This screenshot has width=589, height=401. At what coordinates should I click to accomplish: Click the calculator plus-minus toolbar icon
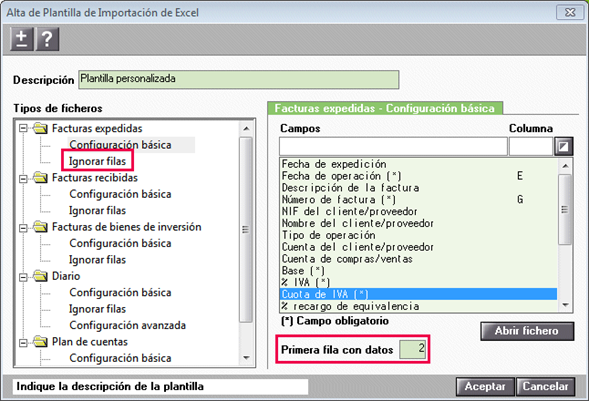point(22,39)
